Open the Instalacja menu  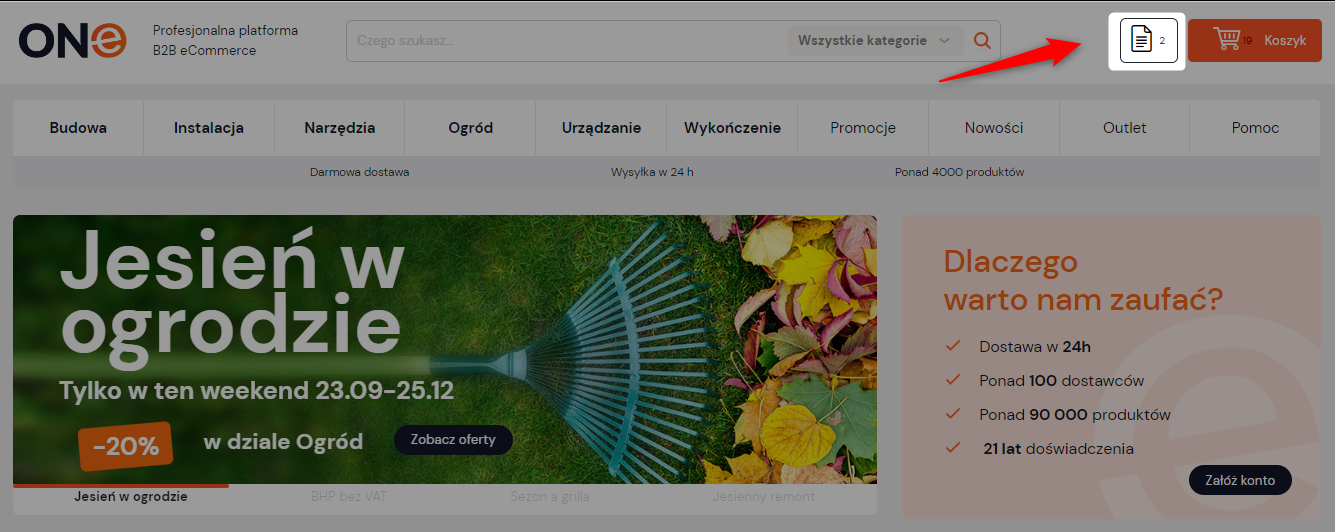(x=209, y=128)
